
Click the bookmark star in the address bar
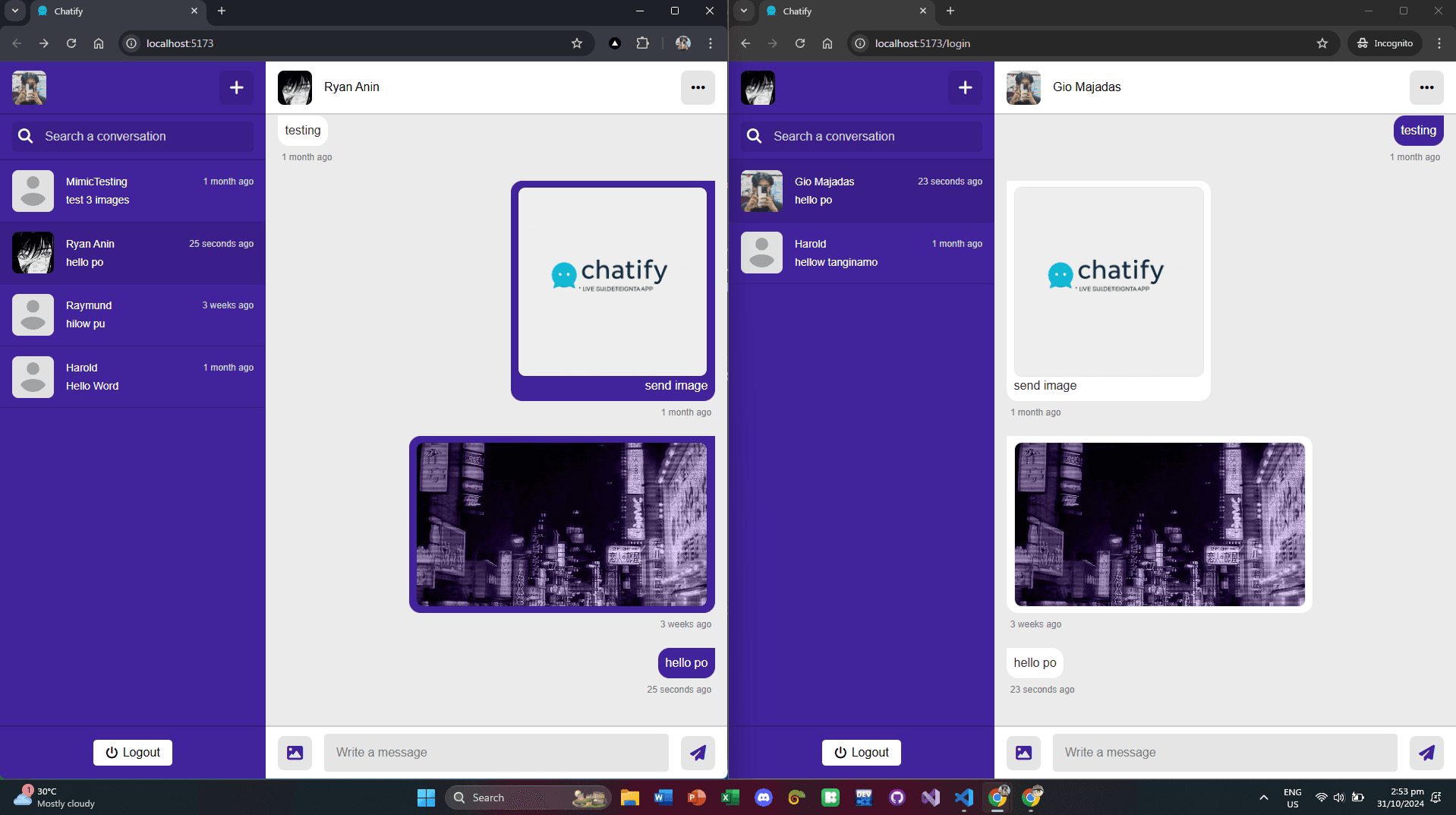(576, 43)
